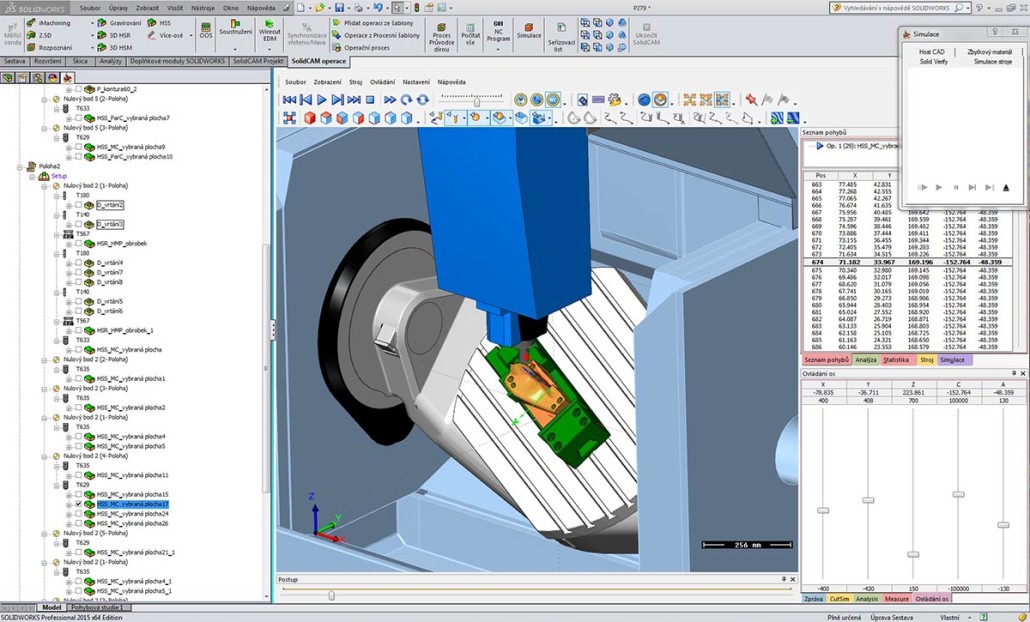
Task: Untick the HSS_MC_vybraná plocha17 checkbox
Action: point(79,504)
